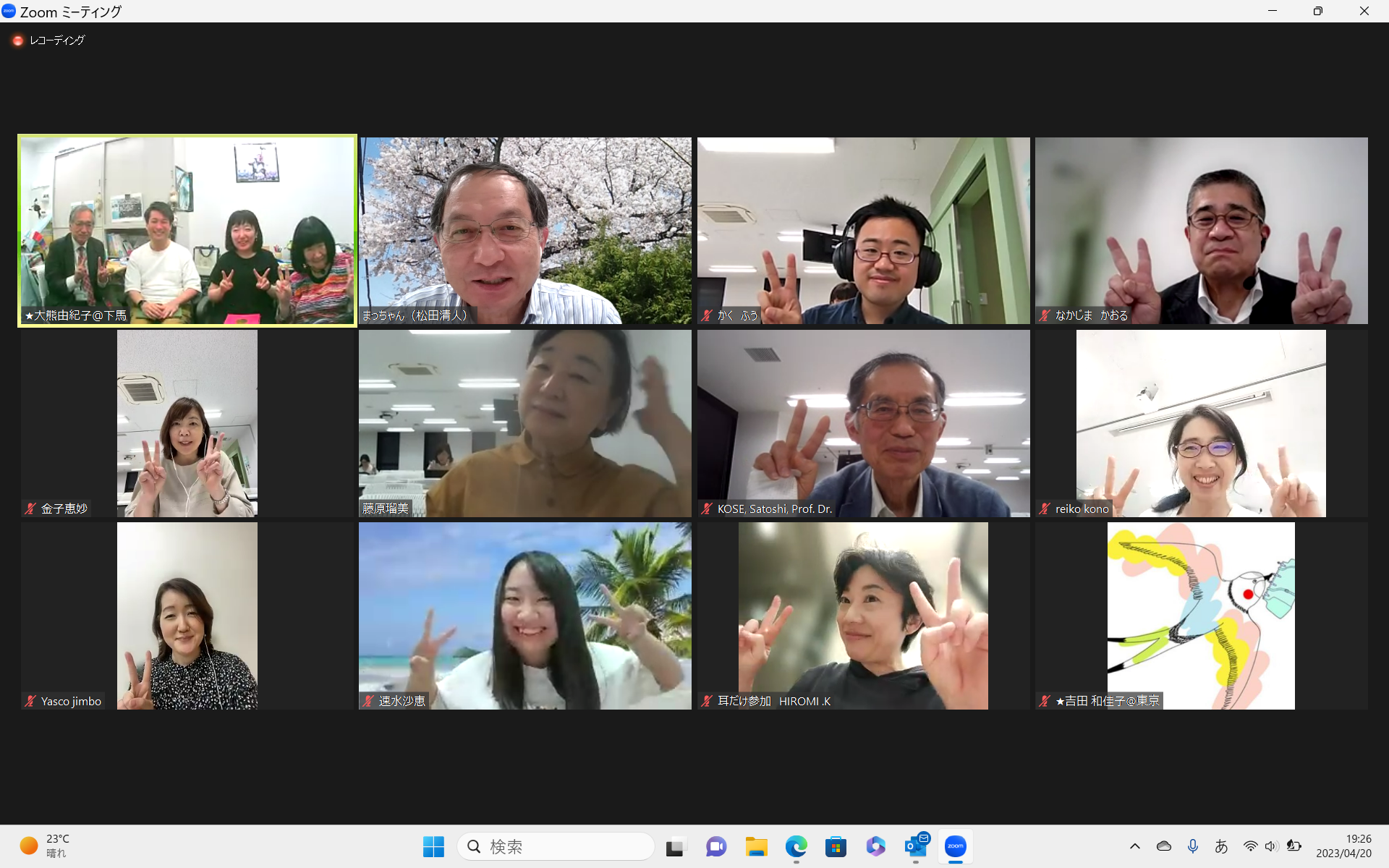
Task: Open the Windows Start menu
Action: 433,846
